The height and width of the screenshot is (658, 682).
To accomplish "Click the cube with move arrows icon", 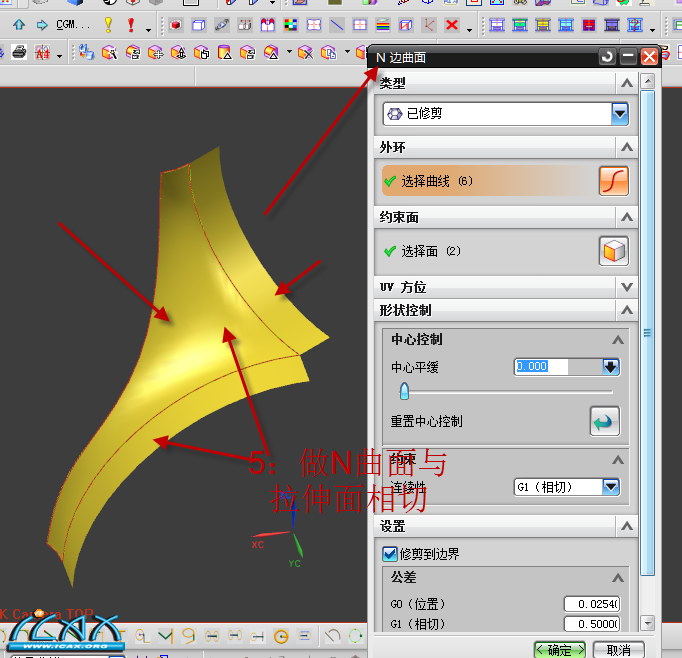I will (155, 53).
